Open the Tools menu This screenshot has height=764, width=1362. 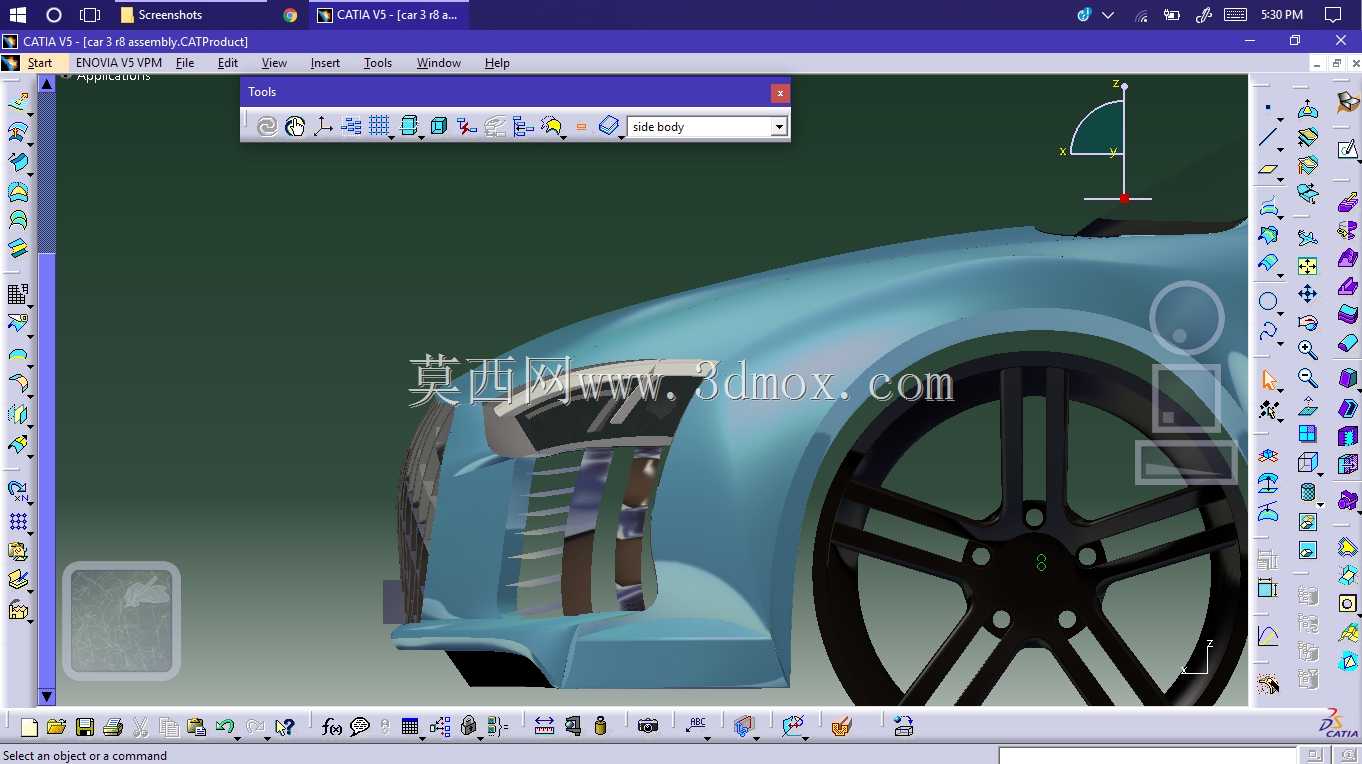click(x=378, y=63)
